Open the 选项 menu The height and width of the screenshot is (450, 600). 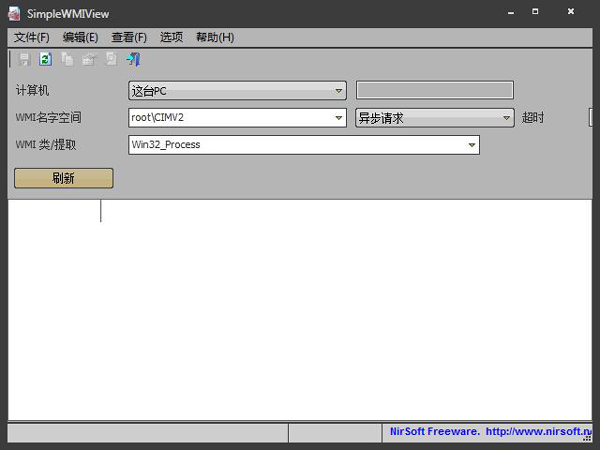click(x=171, y=38)
